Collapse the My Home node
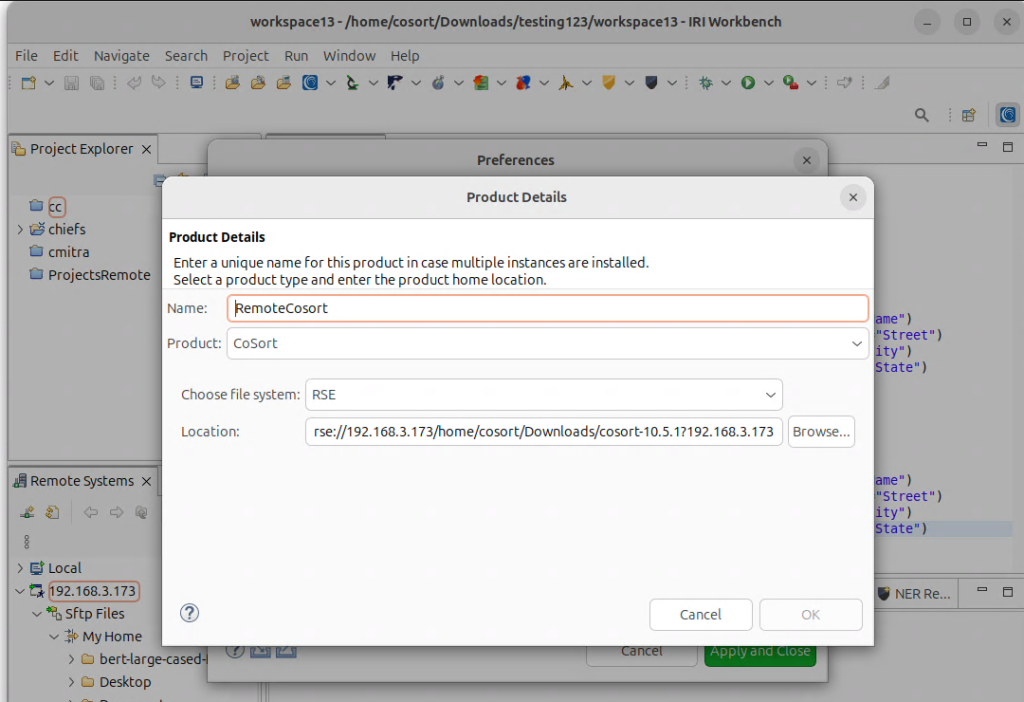 click(x=54, y=637)
